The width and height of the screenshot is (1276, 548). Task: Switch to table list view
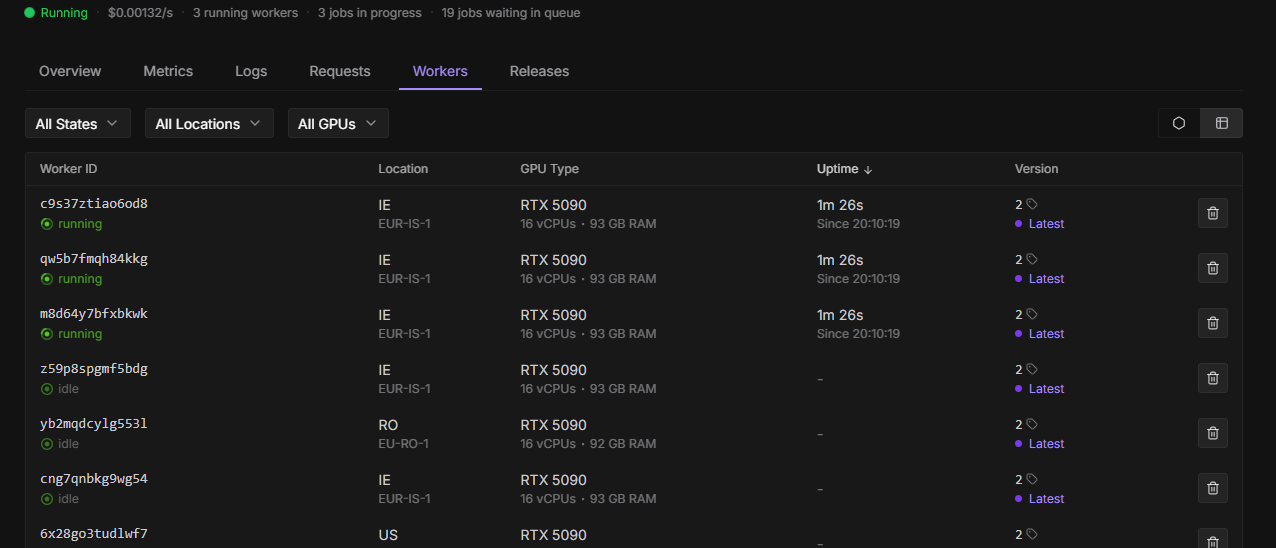tap(1221, 123)
